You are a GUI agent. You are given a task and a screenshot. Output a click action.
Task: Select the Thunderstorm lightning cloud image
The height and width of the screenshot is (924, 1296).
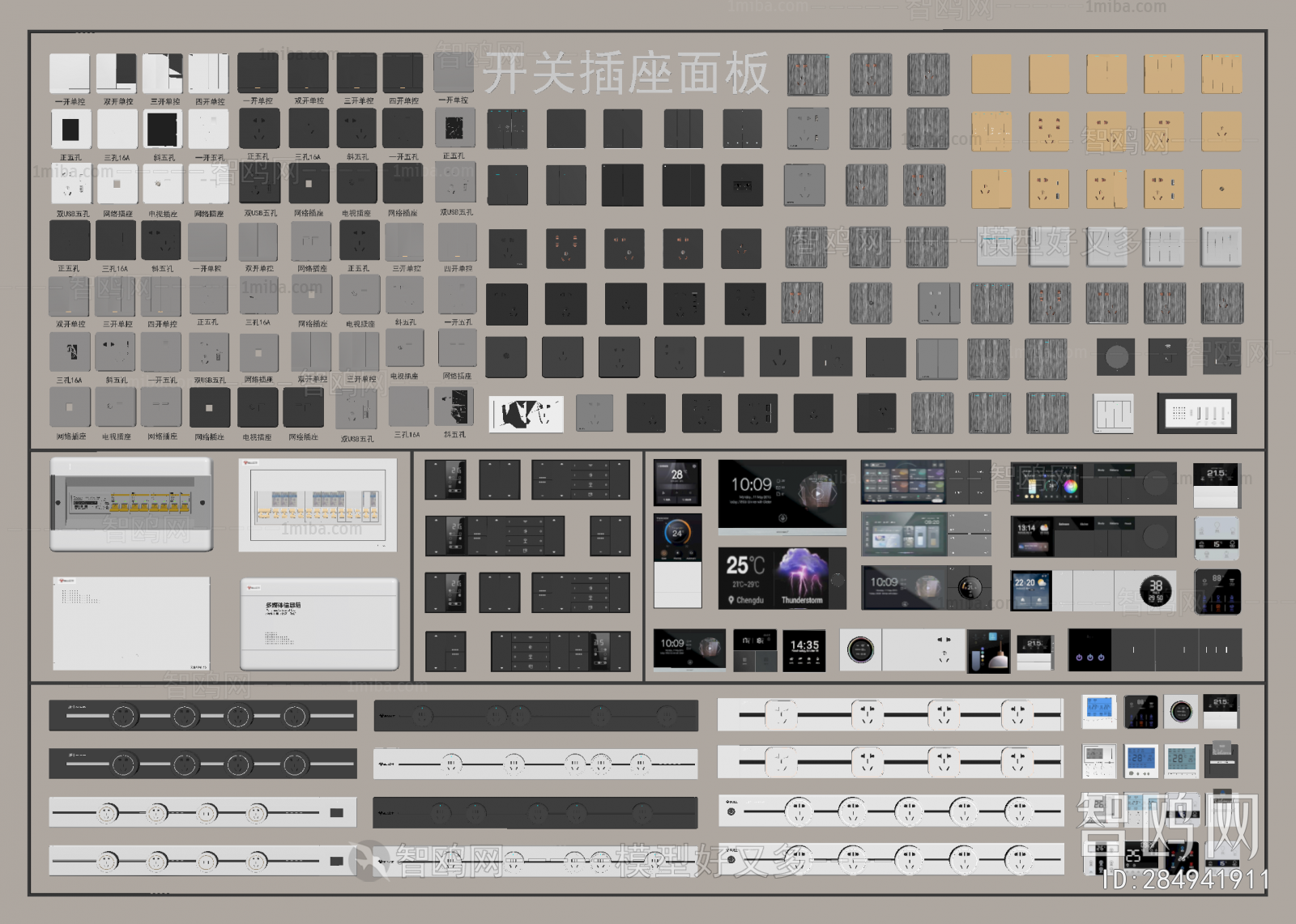[x=801, y=575]
